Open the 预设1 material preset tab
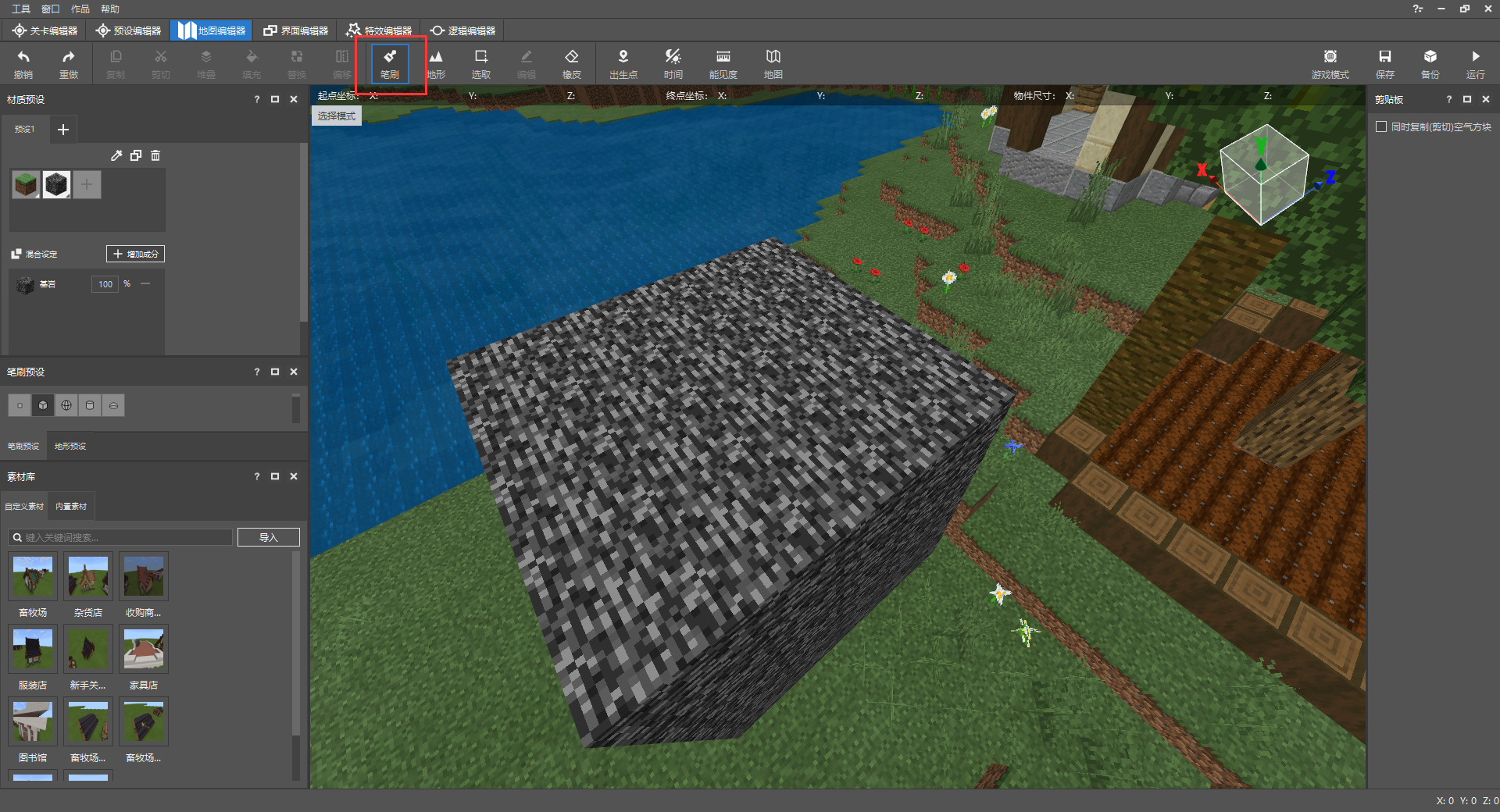This screenshot has height=812, width=1500. (25, 129)
